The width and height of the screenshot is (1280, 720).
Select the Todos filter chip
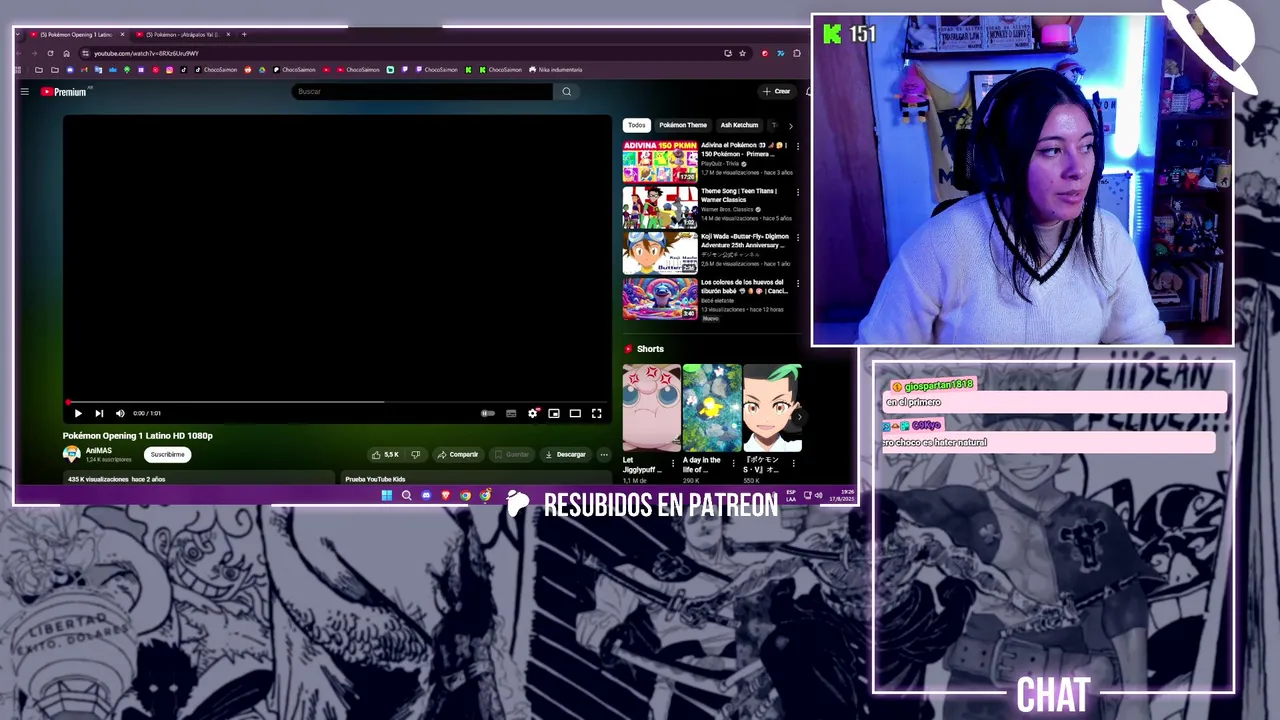click(x=636, y=125)
